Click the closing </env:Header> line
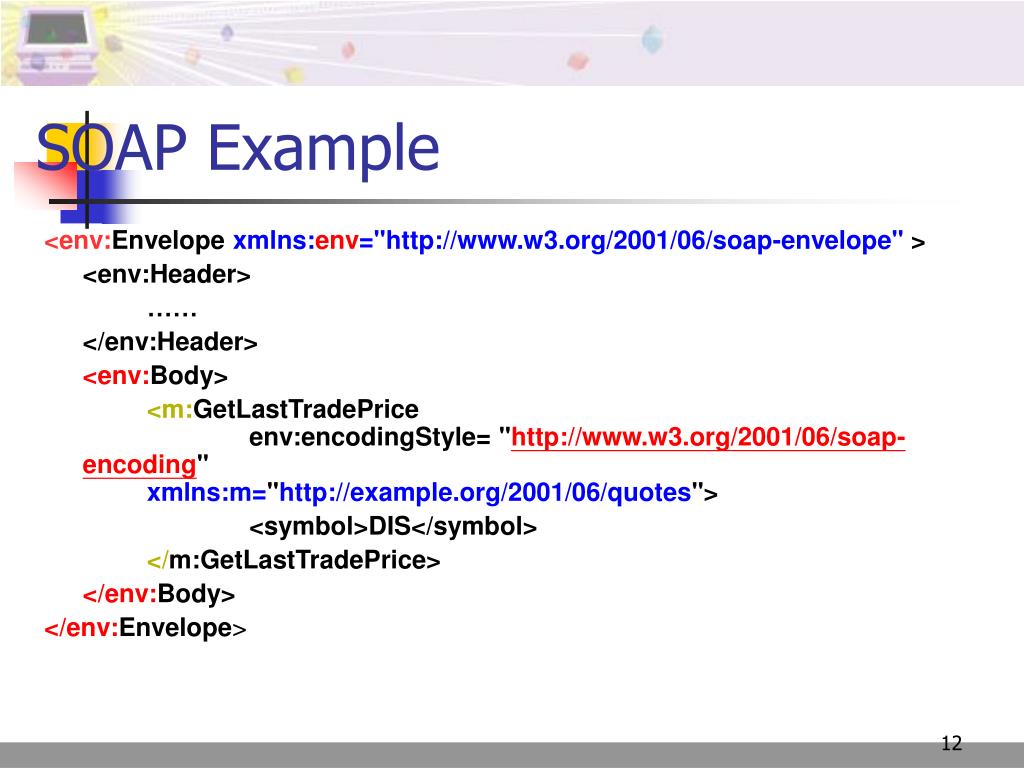 click(170, 342)
